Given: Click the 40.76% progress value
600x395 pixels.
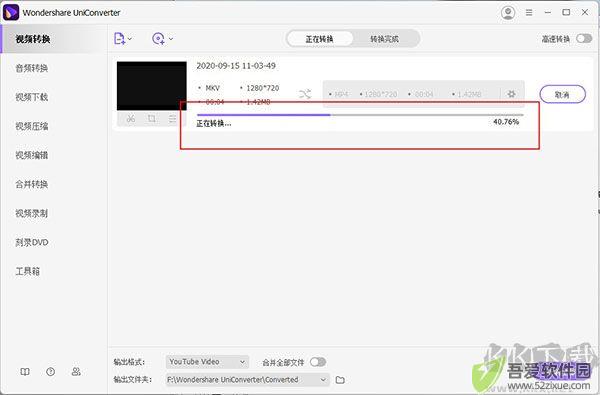Looking at the screenshot, I should coord(506,122).
